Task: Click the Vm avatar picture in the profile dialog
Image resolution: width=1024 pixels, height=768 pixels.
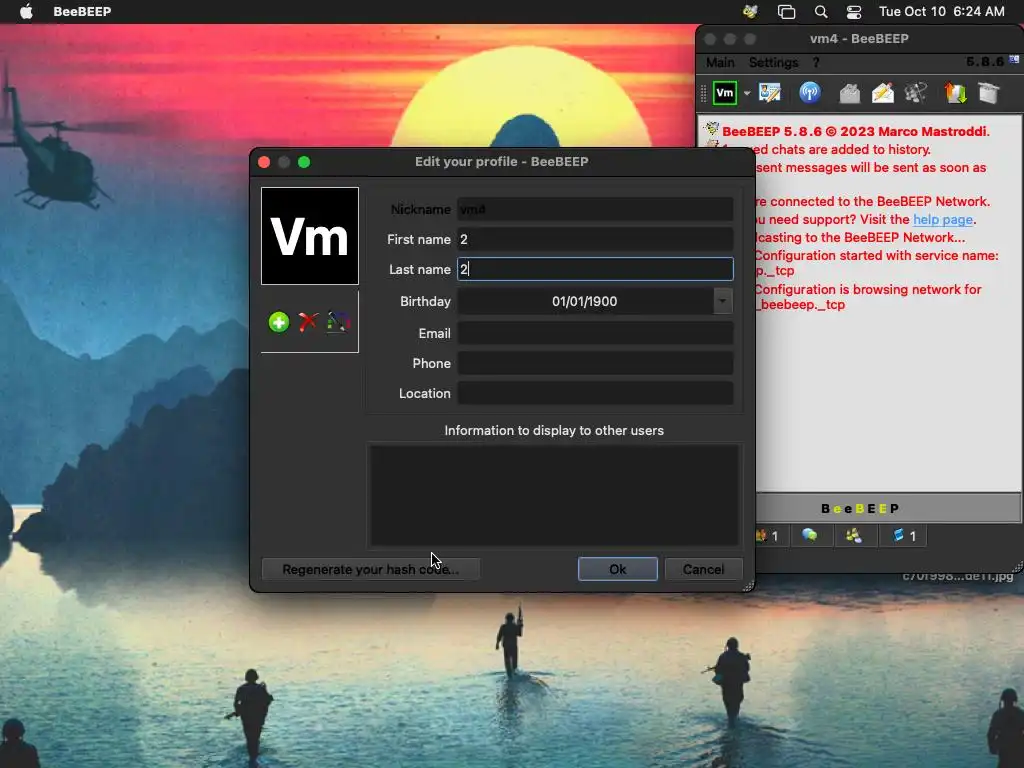Action: 310,236
